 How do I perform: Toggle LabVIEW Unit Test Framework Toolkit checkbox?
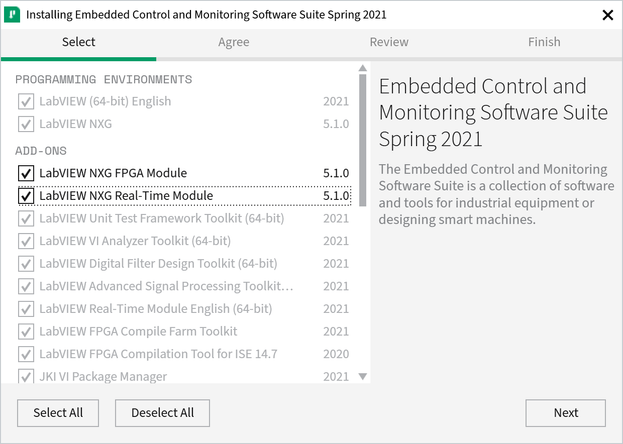pyautogui.click(x=26, y=218)
